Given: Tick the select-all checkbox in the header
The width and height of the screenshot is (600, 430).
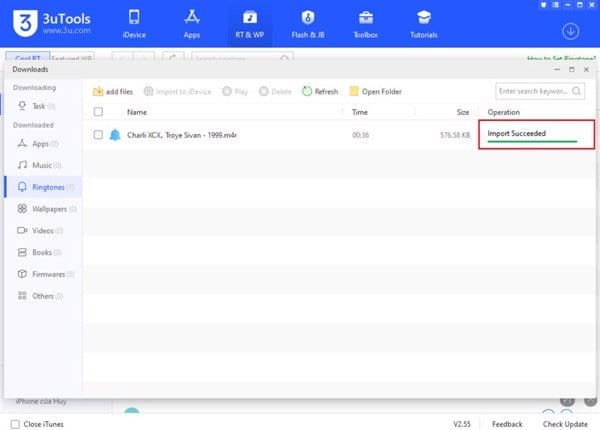Looking at the screenshot, I should pos(98,113).
